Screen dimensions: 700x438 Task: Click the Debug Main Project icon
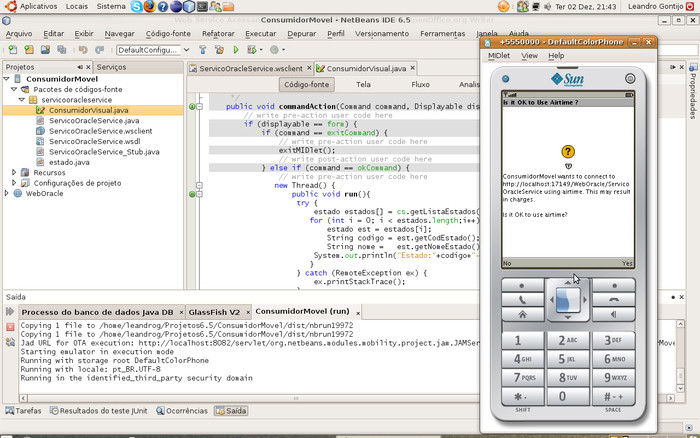(x=252, y=50)
